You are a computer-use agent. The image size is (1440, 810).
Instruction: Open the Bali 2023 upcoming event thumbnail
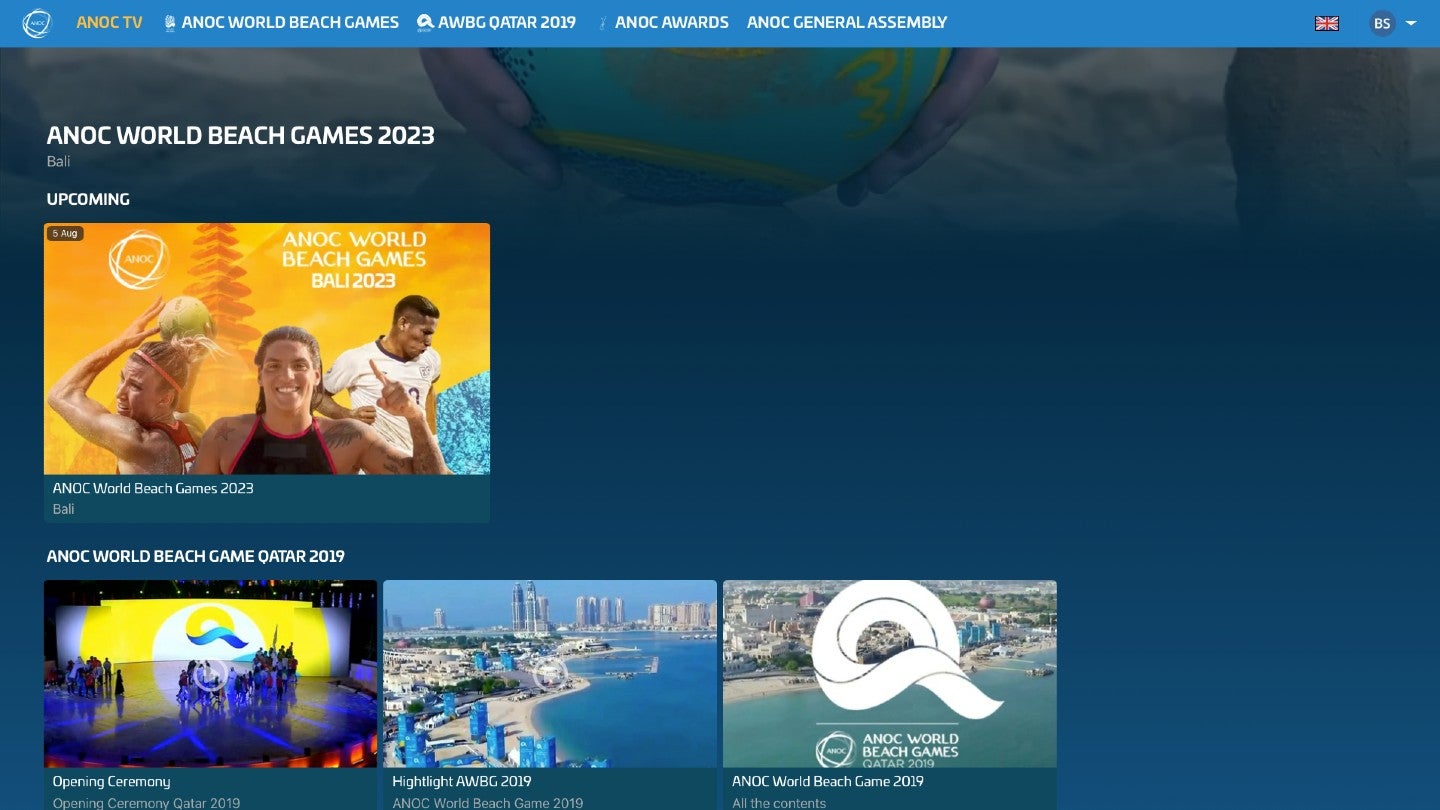coord(267,348)
